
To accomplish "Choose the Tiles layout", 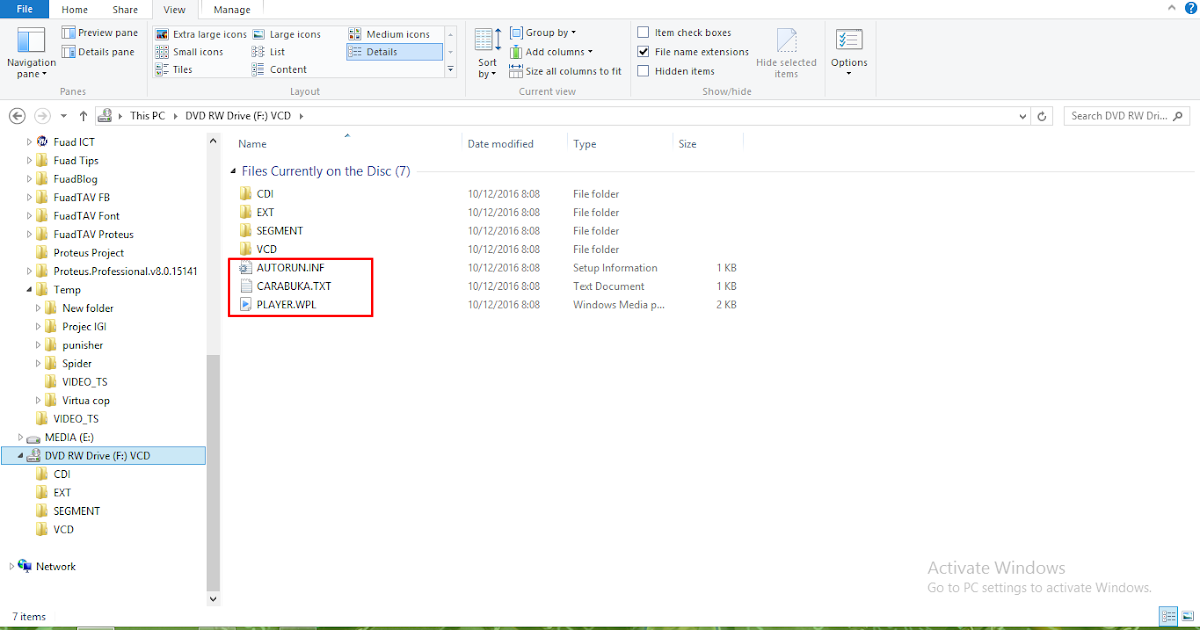I will (174, 70).
